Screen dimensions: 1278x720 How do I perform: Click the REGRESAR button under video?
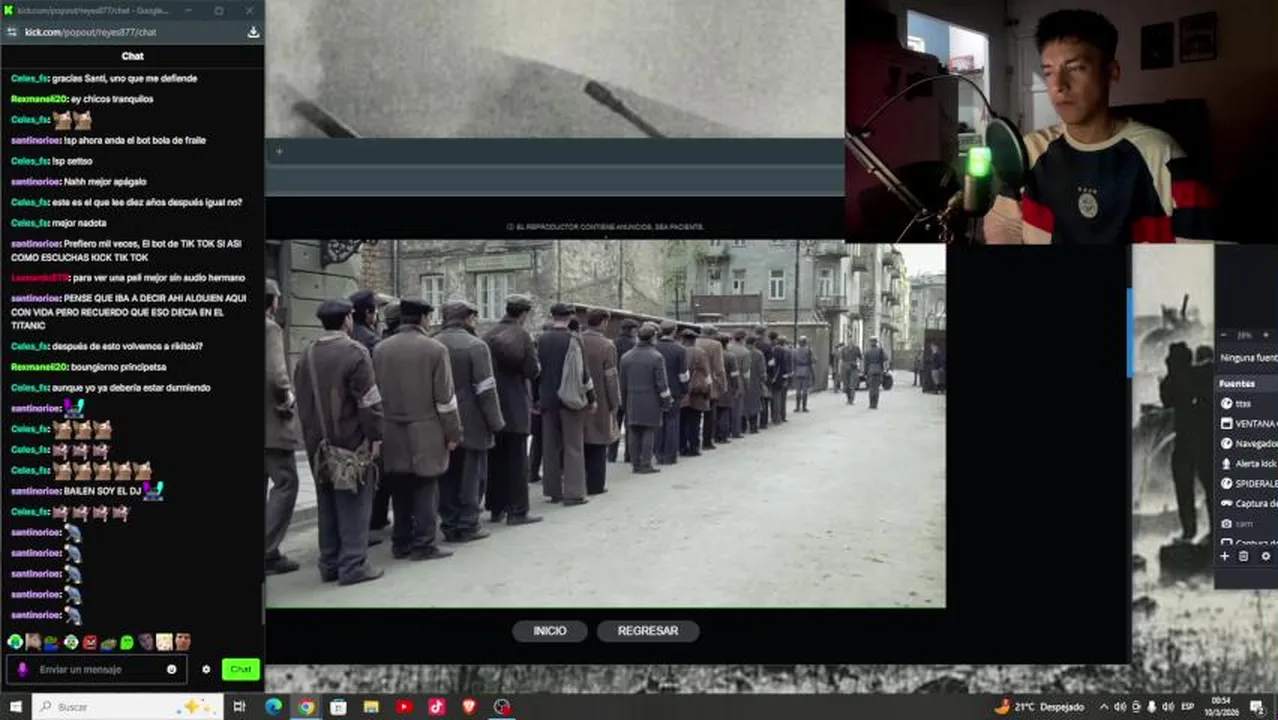pos(648,631)
